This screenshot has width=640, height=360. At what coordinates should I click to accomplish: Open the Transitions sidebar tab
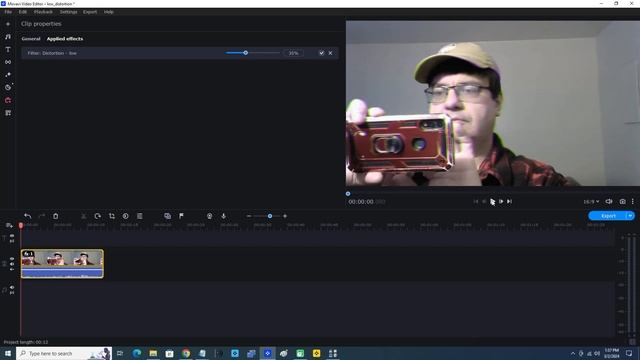[8, 62]
